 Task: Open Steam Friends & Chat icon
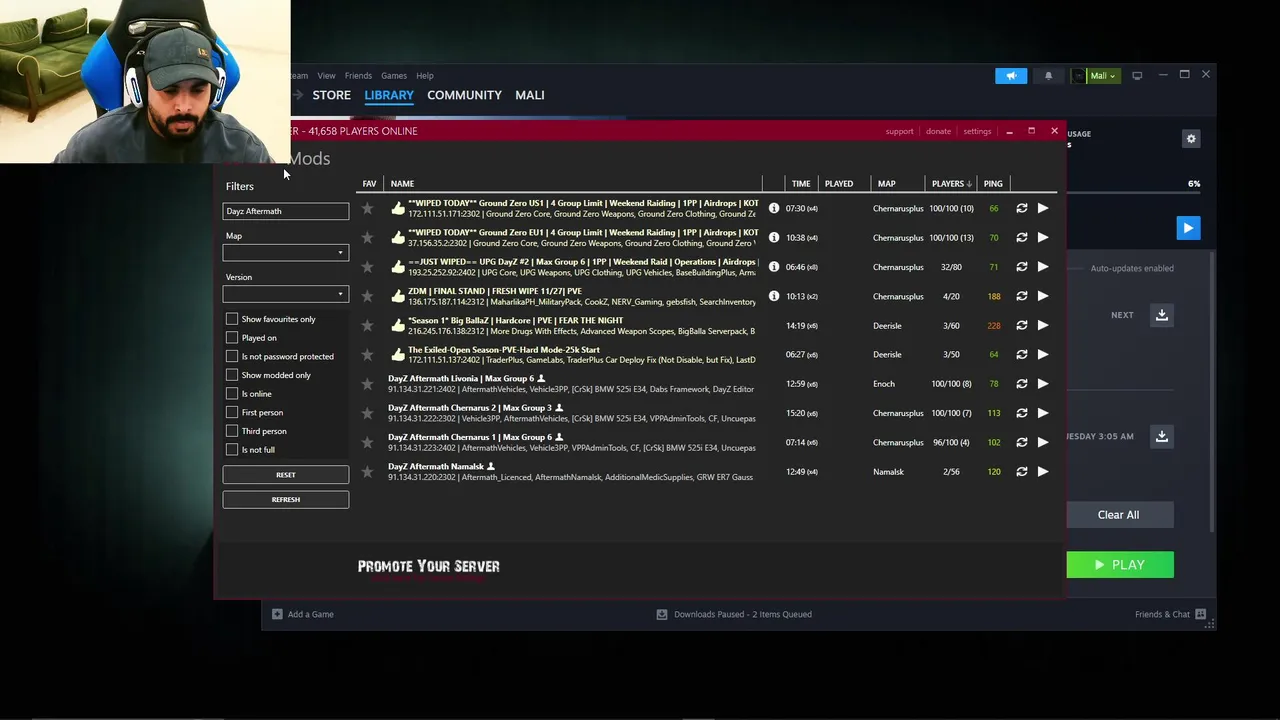[1200, 614]
